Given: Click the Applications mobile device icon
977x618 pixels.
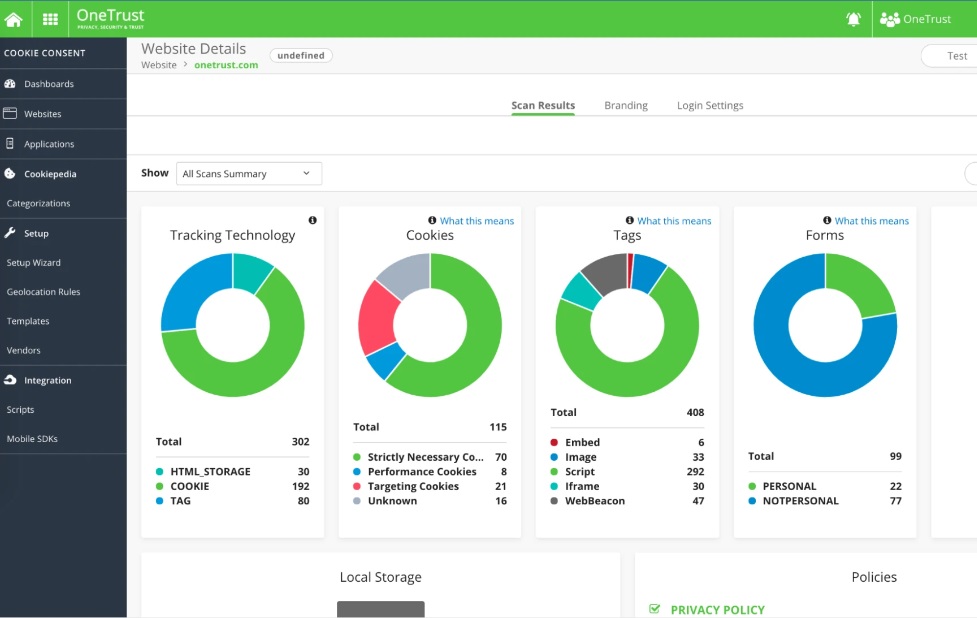Looking at the screenshot, I should point(10,143).
